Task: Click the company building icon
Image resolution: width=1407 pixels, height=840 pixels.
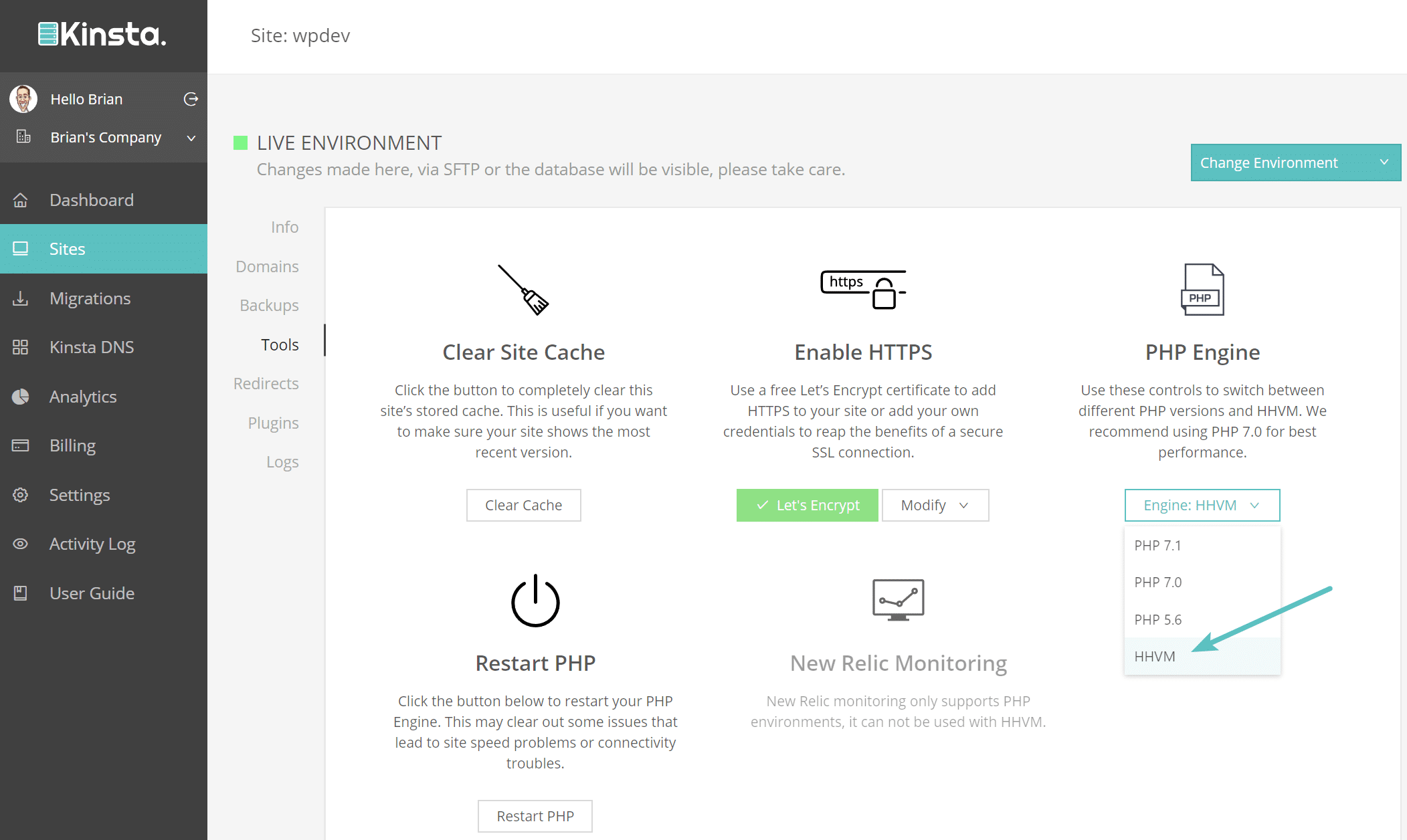Action: [23, 136]
